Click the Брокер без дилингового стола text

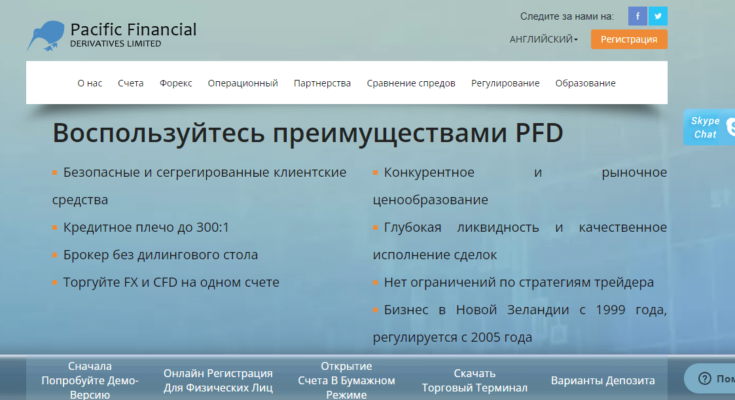[x=160, y=255]
